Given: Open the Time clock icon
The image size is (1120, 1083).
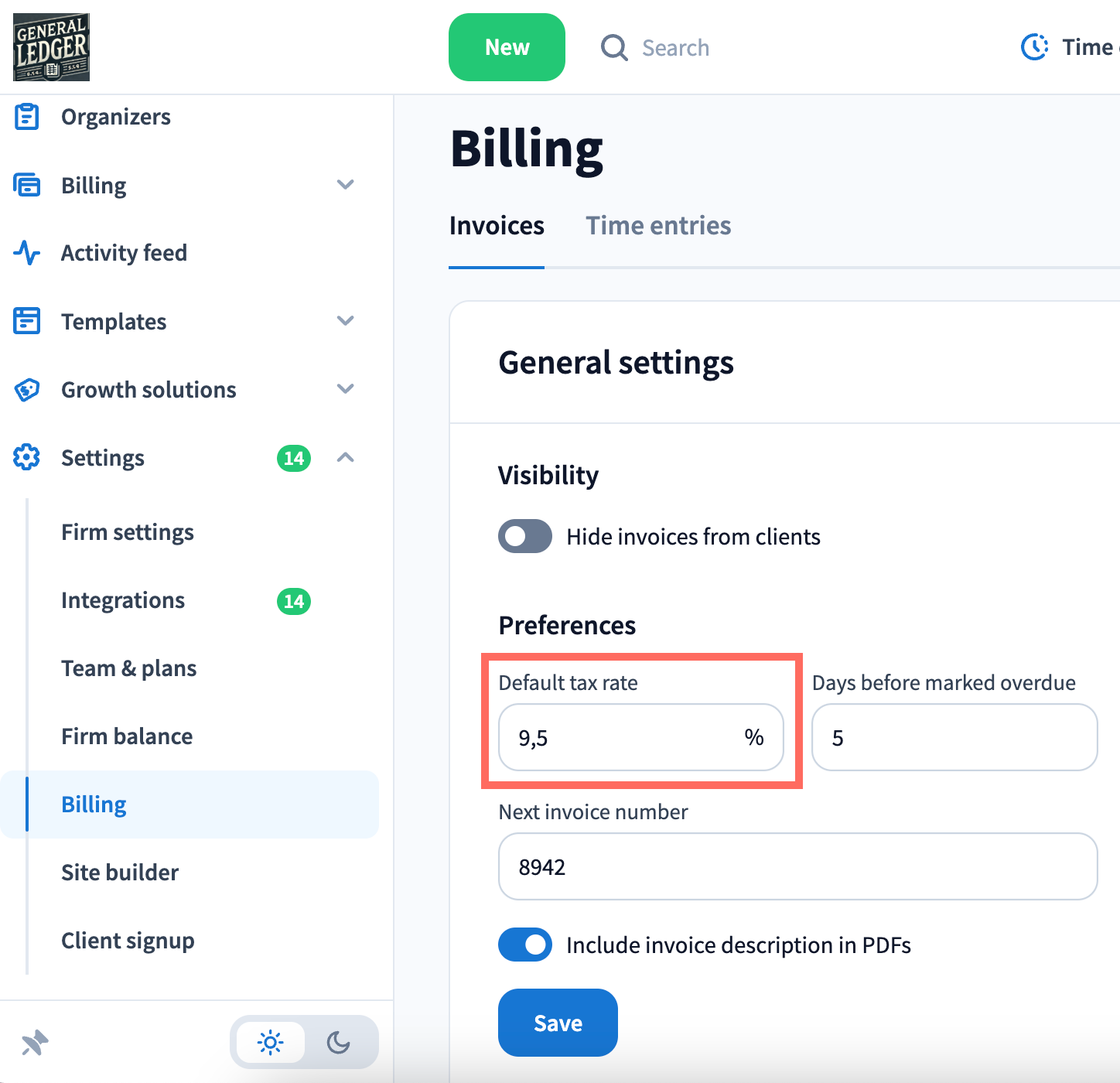Looking at the screenshot, I should [1034, 47].
